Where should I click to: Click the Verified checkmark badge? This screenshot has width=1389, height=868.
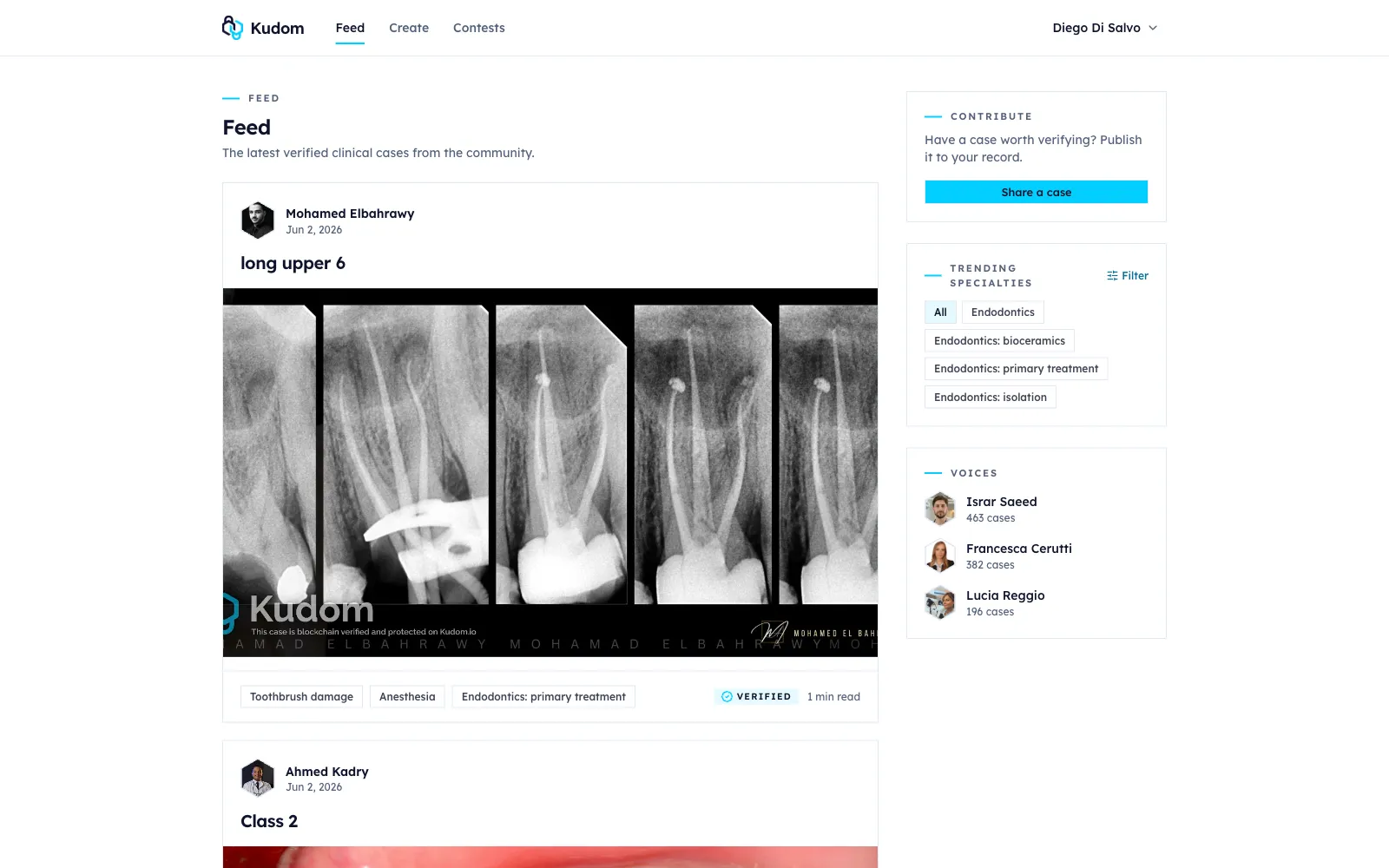[x=753, y=697]
